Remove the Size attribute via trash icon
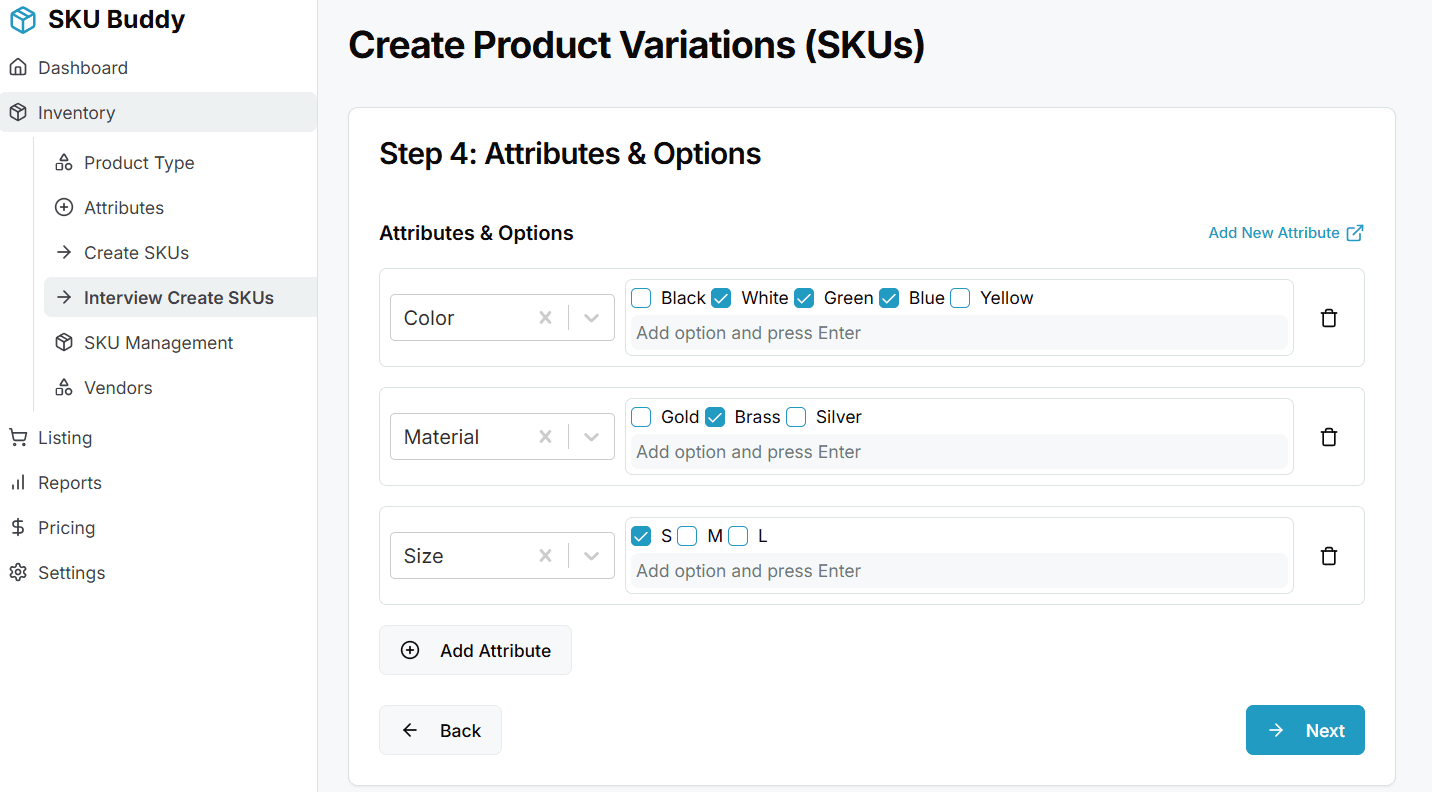The image size is (1432, 792). (x=1329, y=555)
